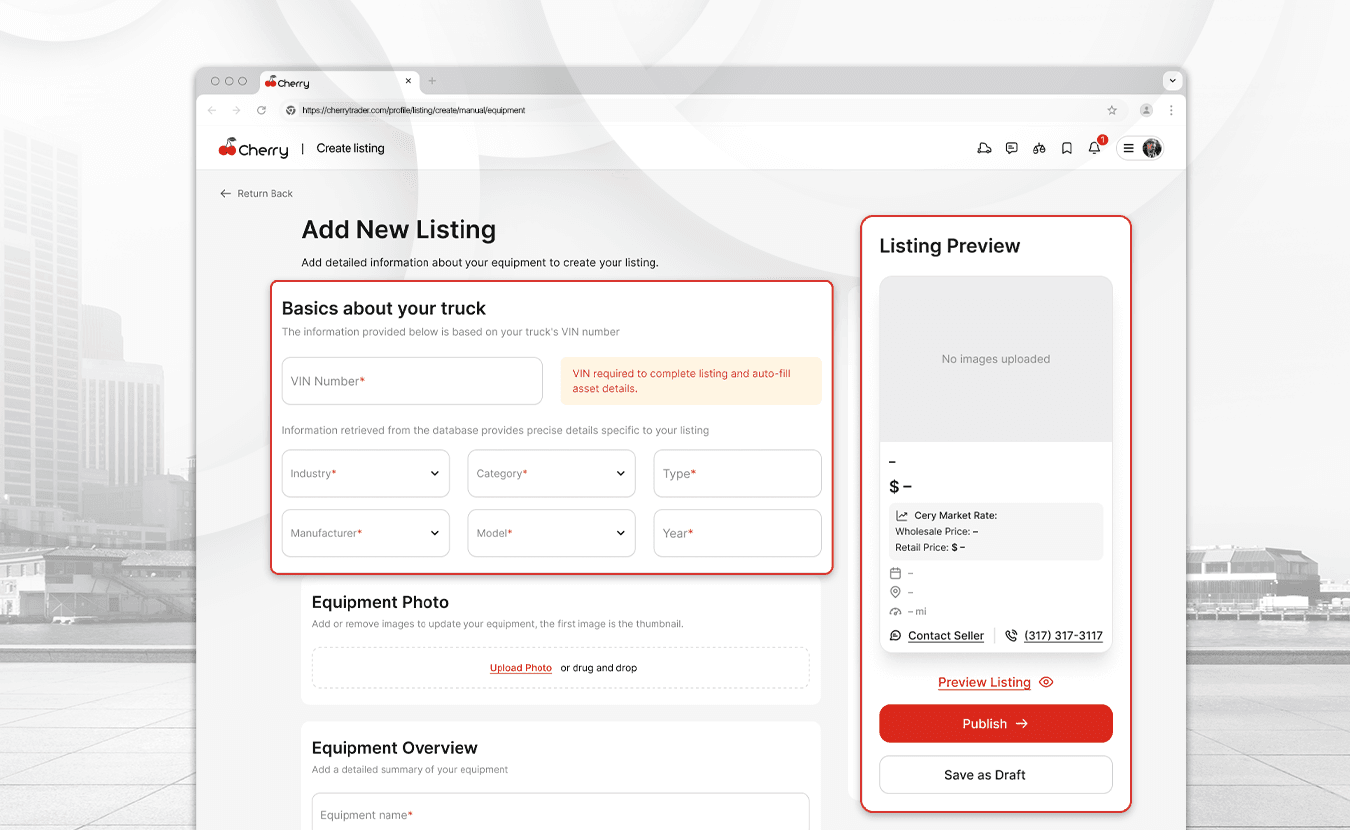This screenshot has height=830, width=1350.
Task: Click the eye icon beside Preview Listing
Action: coord(1046,682)
